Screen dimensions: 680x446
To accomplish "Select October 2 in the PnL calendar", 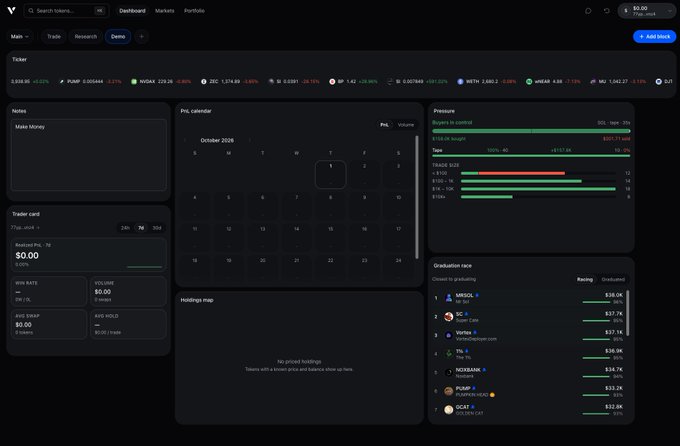I will point(364,174).
